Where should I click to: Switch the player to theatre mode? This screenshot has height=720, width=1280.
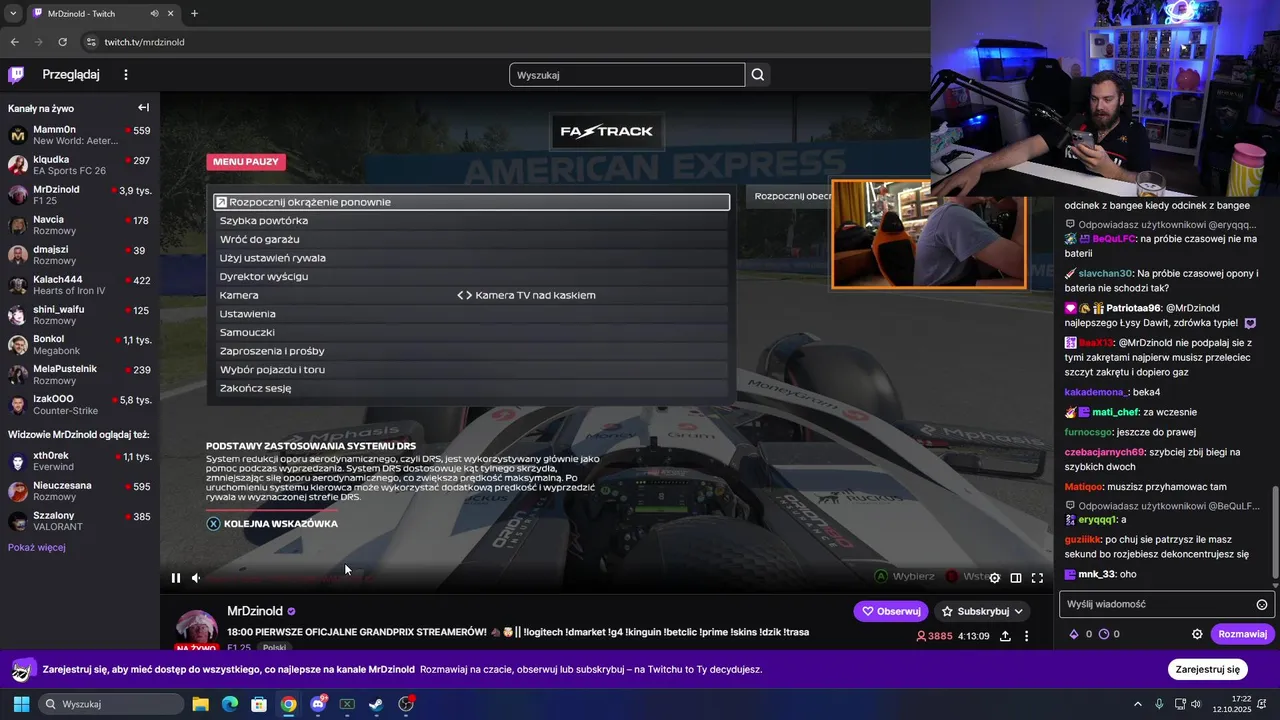[1016, 577]
